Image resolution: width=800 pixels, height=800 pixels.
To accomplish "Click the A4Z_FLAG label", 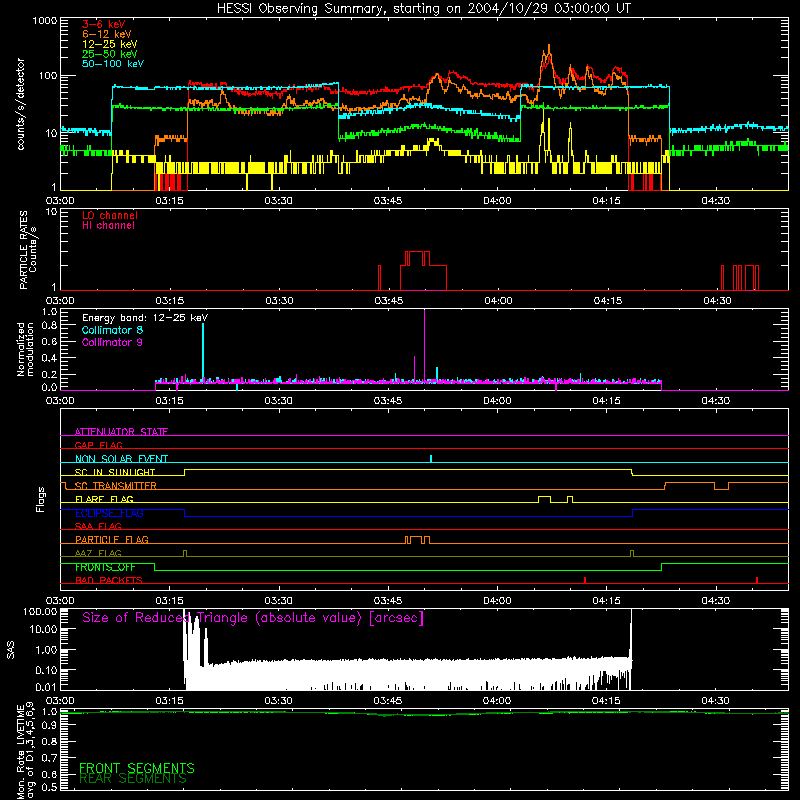I will coord(98,553).
